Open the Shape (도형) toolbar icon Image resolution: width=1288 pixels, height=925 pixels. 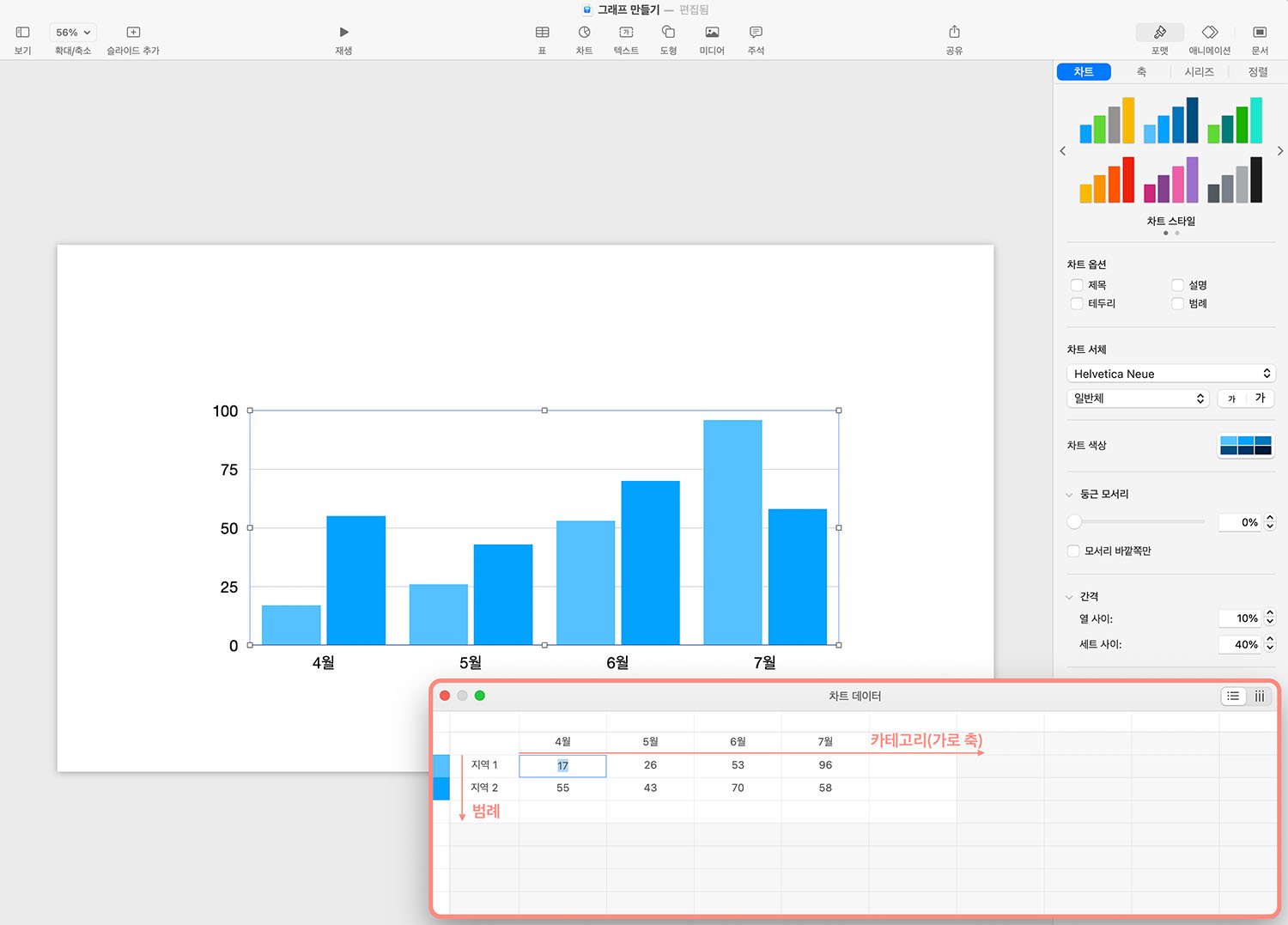668,33
